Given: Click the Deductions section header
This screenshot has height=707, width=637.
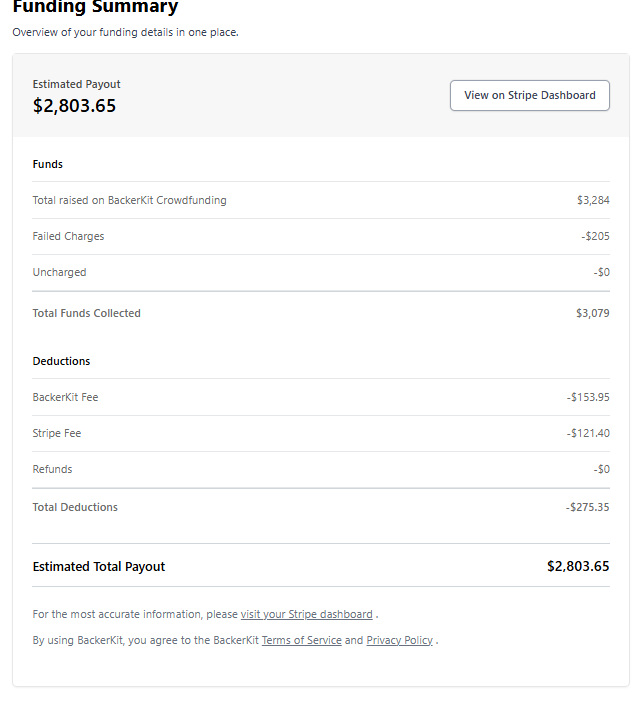Looking at the screenshot, I should pos(61,361).
